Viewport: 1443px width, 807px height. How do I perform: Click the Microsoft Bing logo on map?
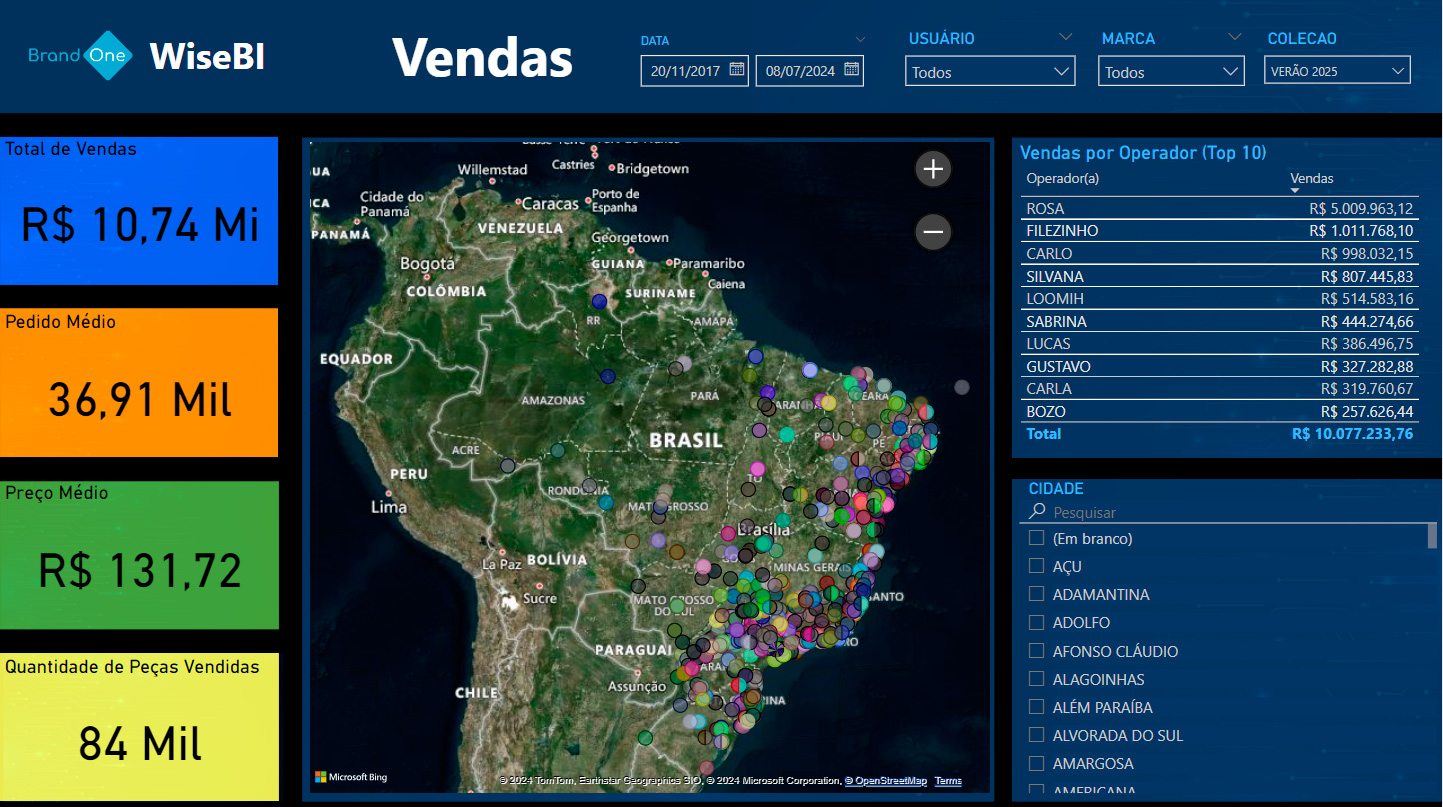point(351,777)
